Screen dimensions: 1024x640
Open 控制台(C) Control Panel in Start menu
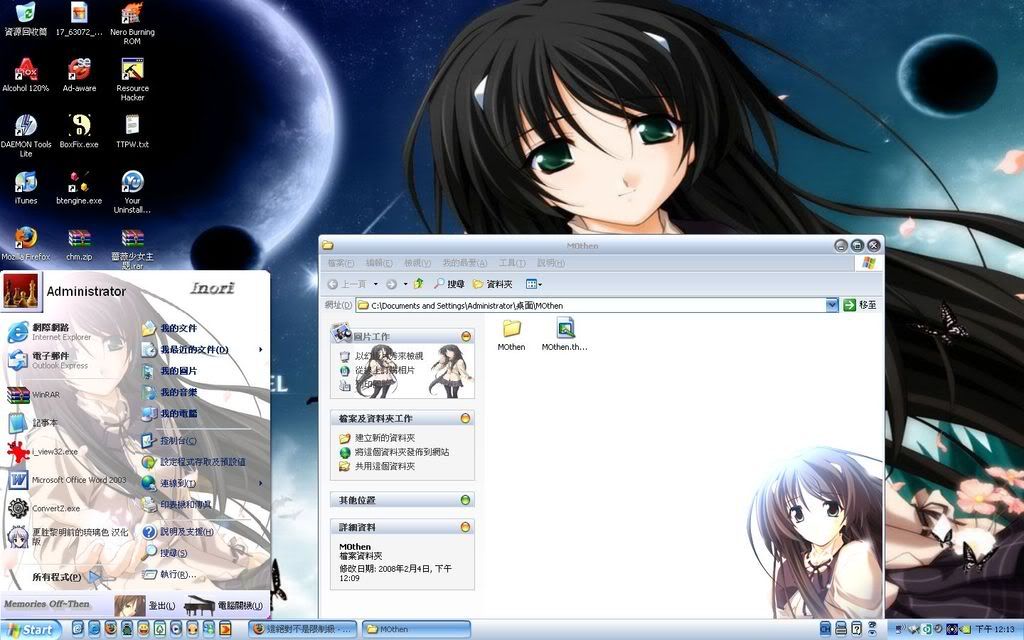click(170, 441)
